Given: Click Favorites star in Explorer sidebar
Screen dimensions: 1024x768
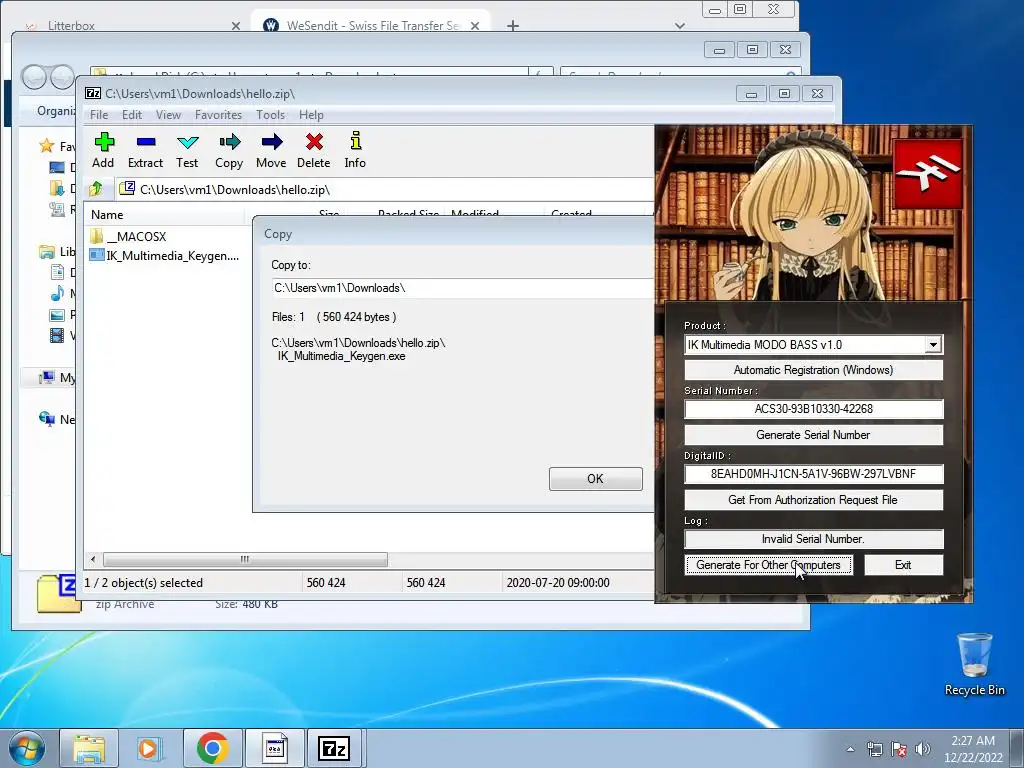Looking at the screenshot, I should pyautogui.click(x=46, y=146).
